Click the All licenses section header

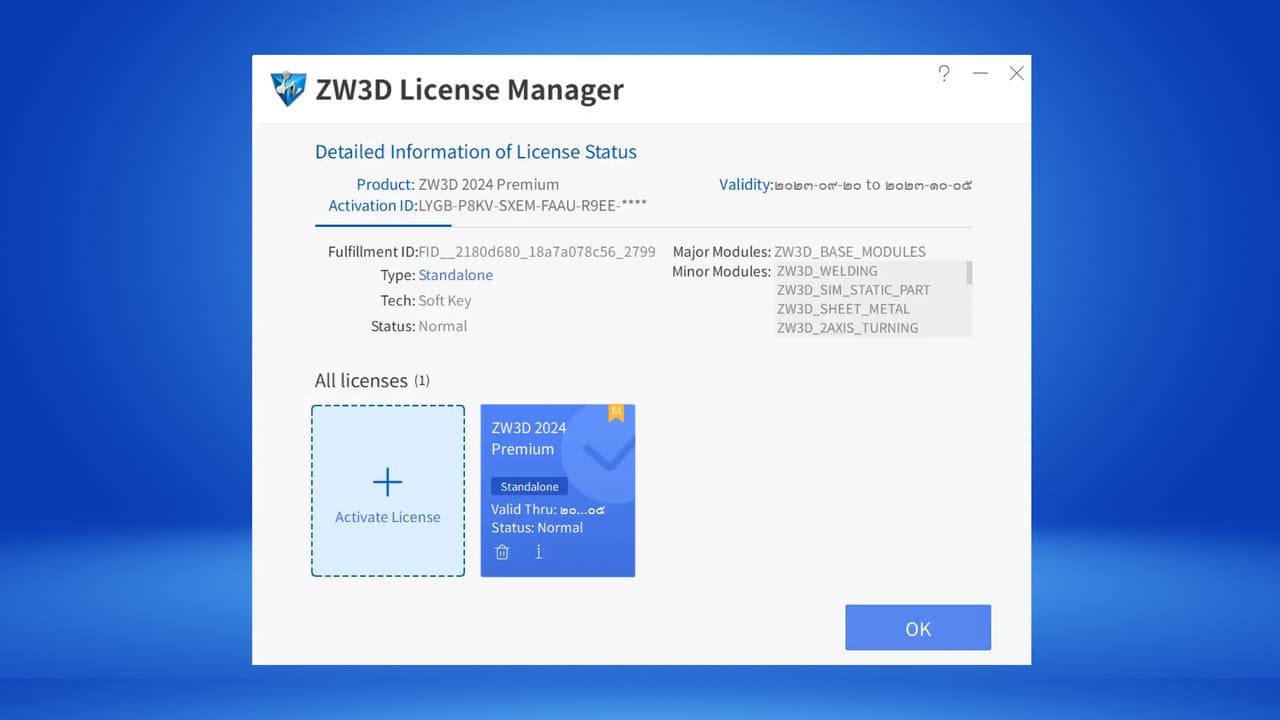pos(360,380)
